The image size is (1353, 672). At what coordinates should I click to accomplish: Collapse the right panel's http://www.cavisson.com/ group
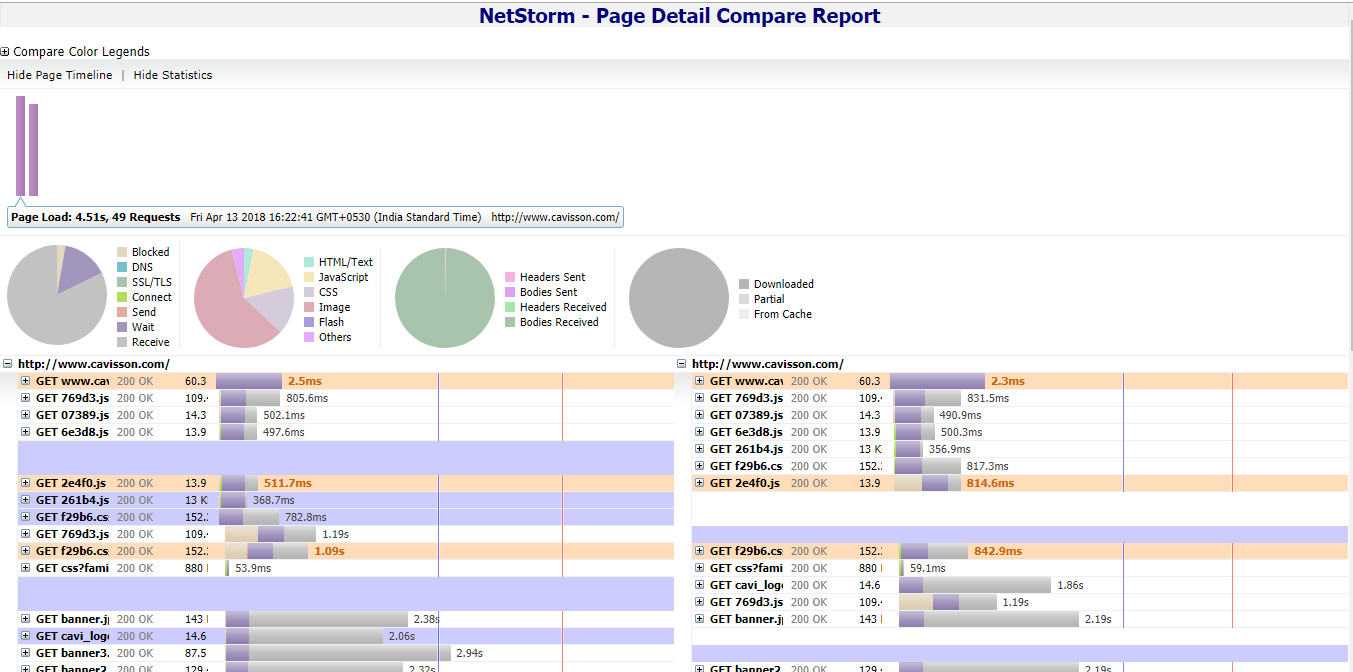click(x=682, y=364)
